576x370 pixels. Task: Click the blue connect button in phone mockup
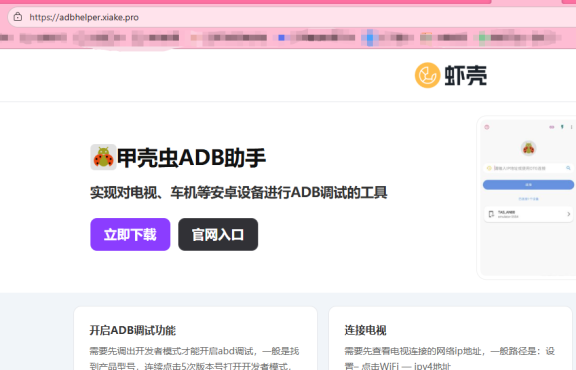pos(528,185)
